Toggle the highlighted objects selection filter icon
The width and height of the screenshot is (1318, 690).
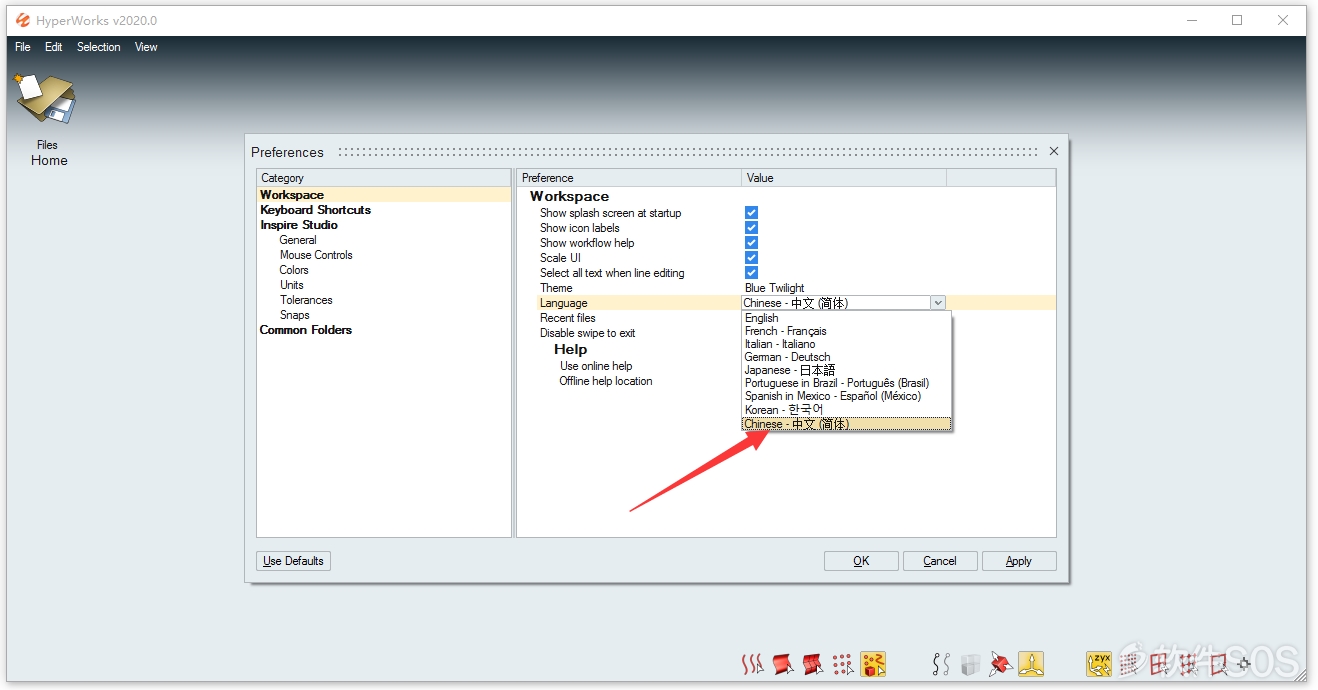[873, 664]
